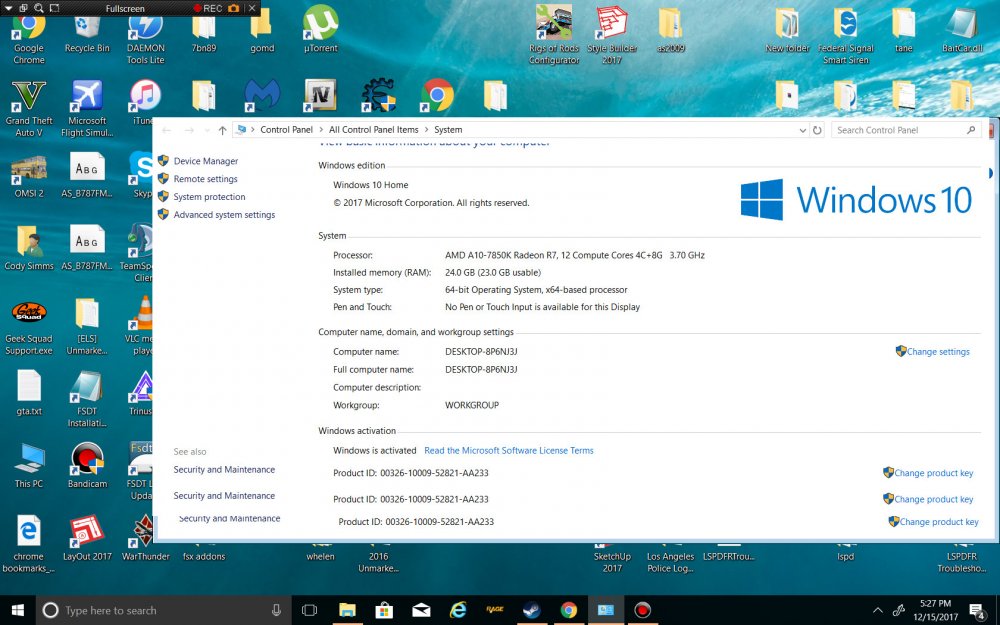Select Style Builder 2017 desktop icon
1000x625 pixels.
coord(612,34)
